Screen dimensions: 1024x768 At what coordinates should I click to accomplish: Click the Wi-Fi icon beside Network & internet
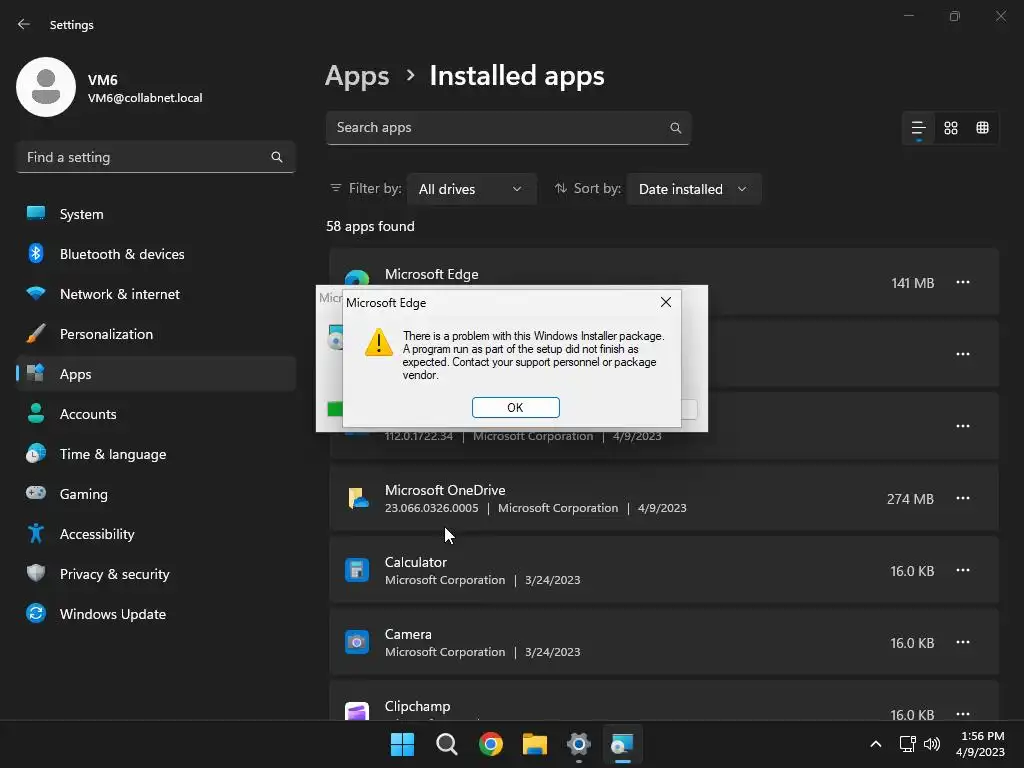point(36,293)
